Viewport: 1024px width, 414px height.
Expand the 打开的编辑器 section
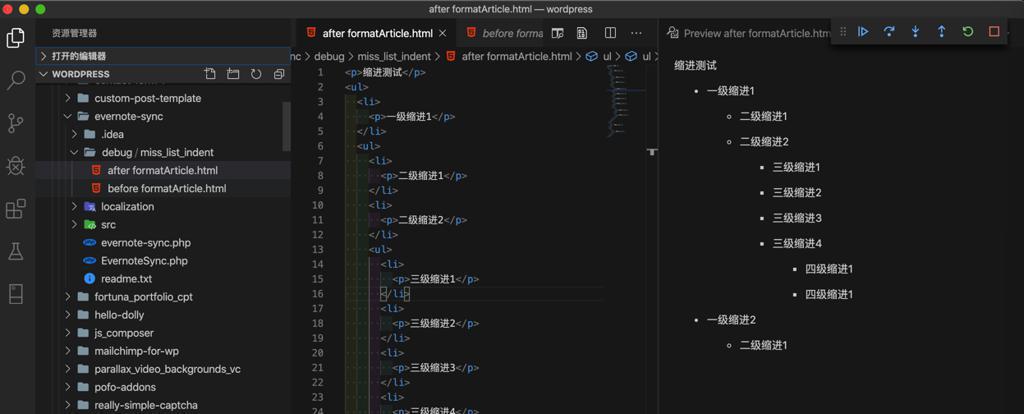click(44, 56)
